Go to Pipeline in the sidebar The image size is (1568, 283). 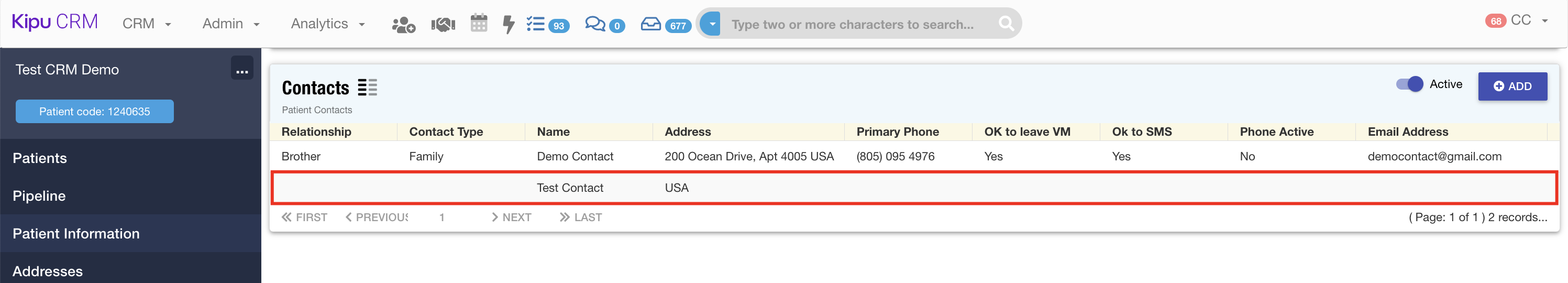pyautogui.click(x=39, y=196)
